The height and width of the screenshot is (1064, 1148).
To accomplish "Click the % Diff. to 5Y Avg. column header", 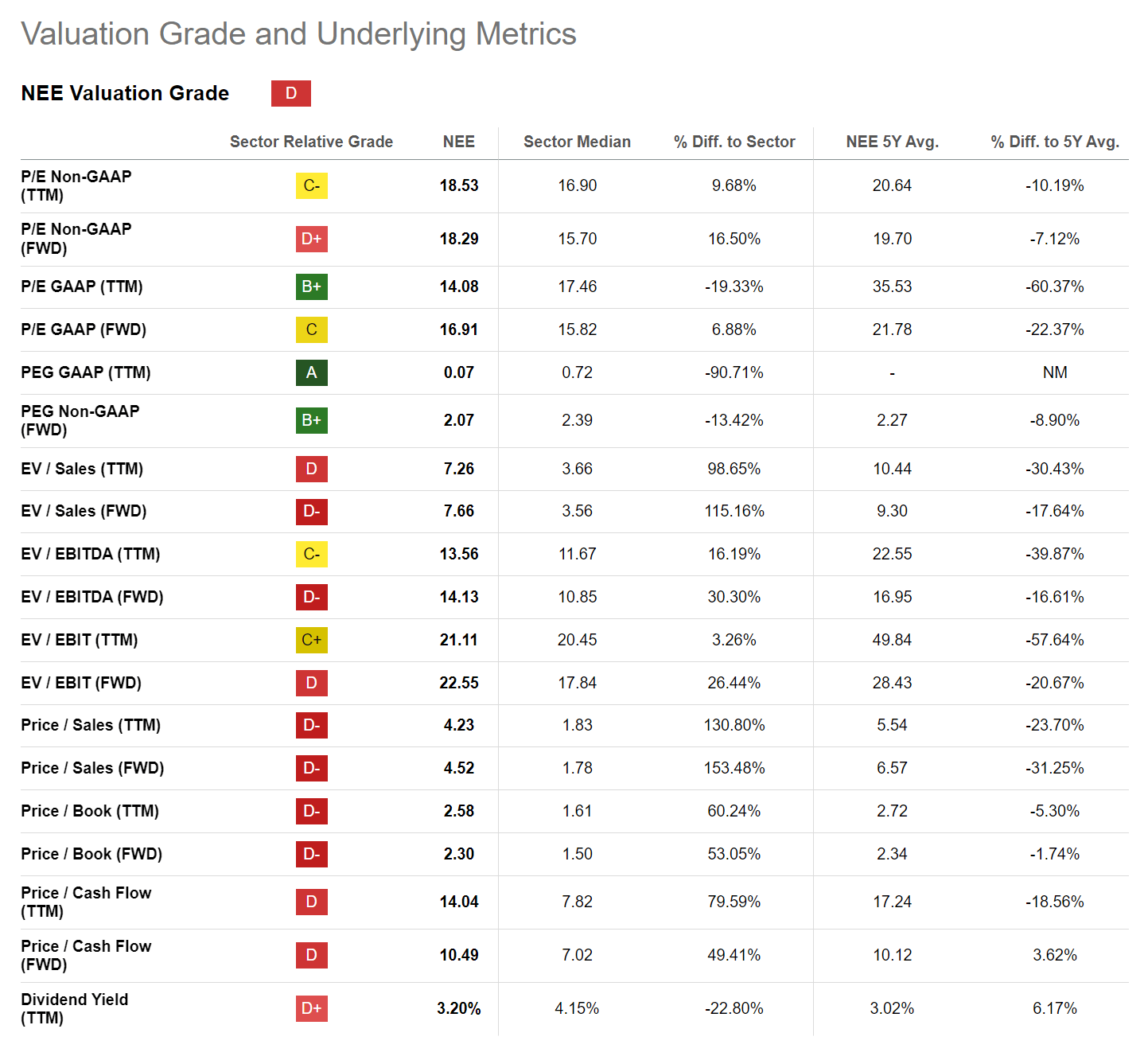I will click(x=1054, y=142).
